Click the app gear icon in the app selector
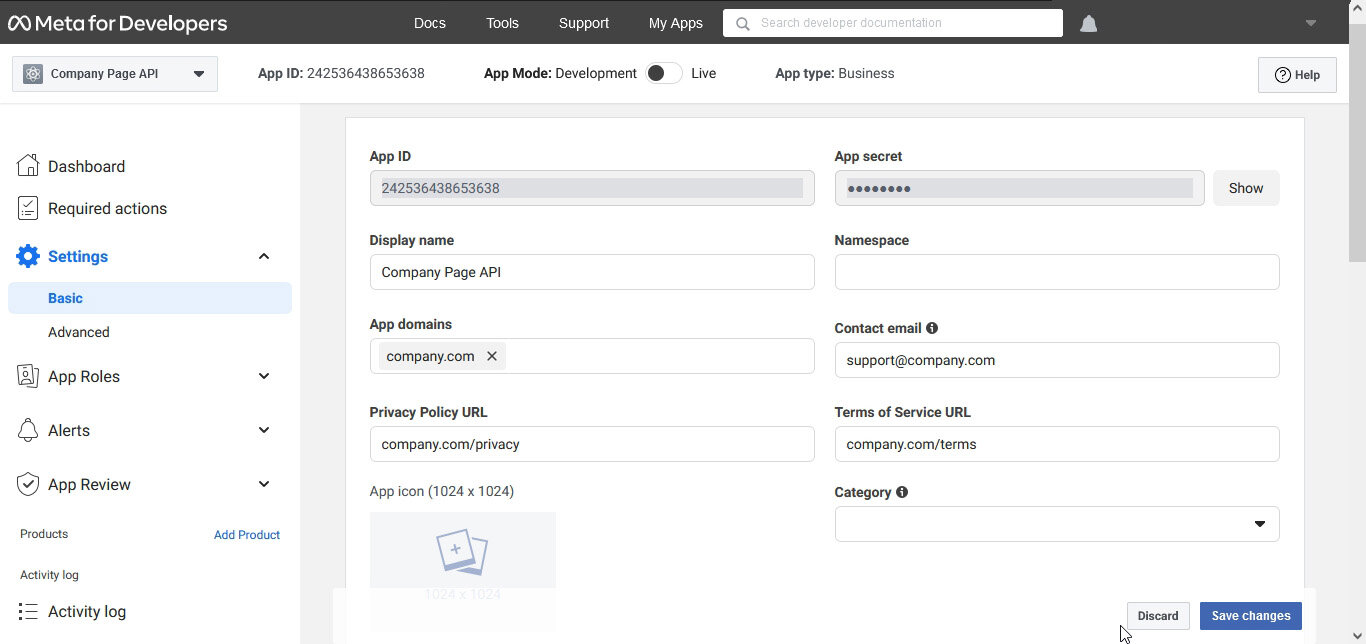Viewport: 1366px width, 644px height. click(33, 73)
